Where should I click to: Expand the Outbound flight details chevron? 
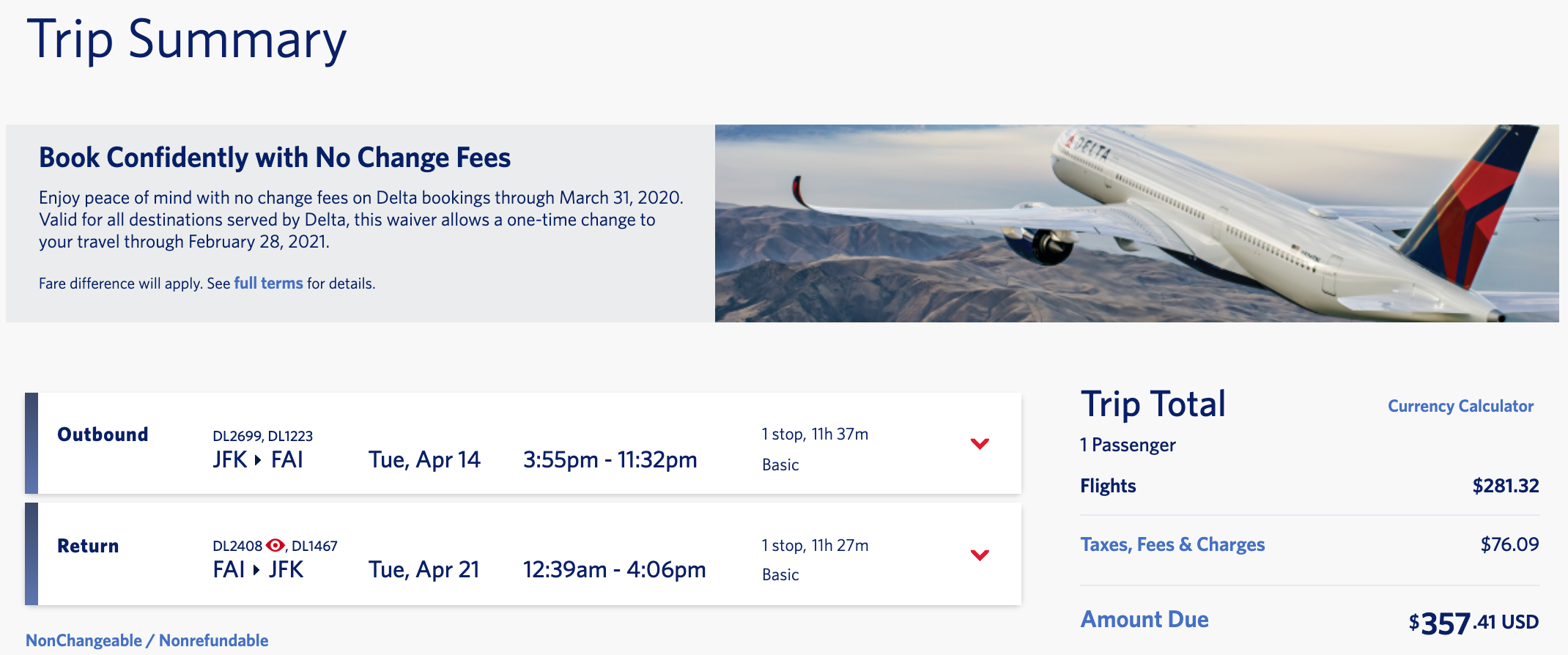click(x=980, y=444)
